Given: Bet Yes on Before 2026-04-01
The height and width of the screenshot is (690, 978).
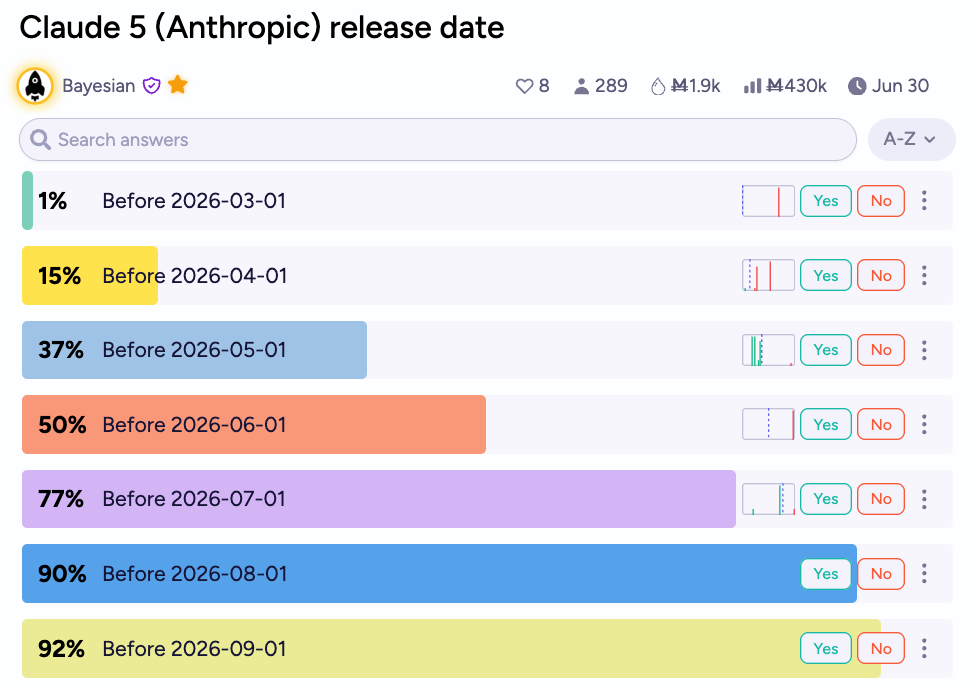Looking at the screenshot, I should pos(826,275).
